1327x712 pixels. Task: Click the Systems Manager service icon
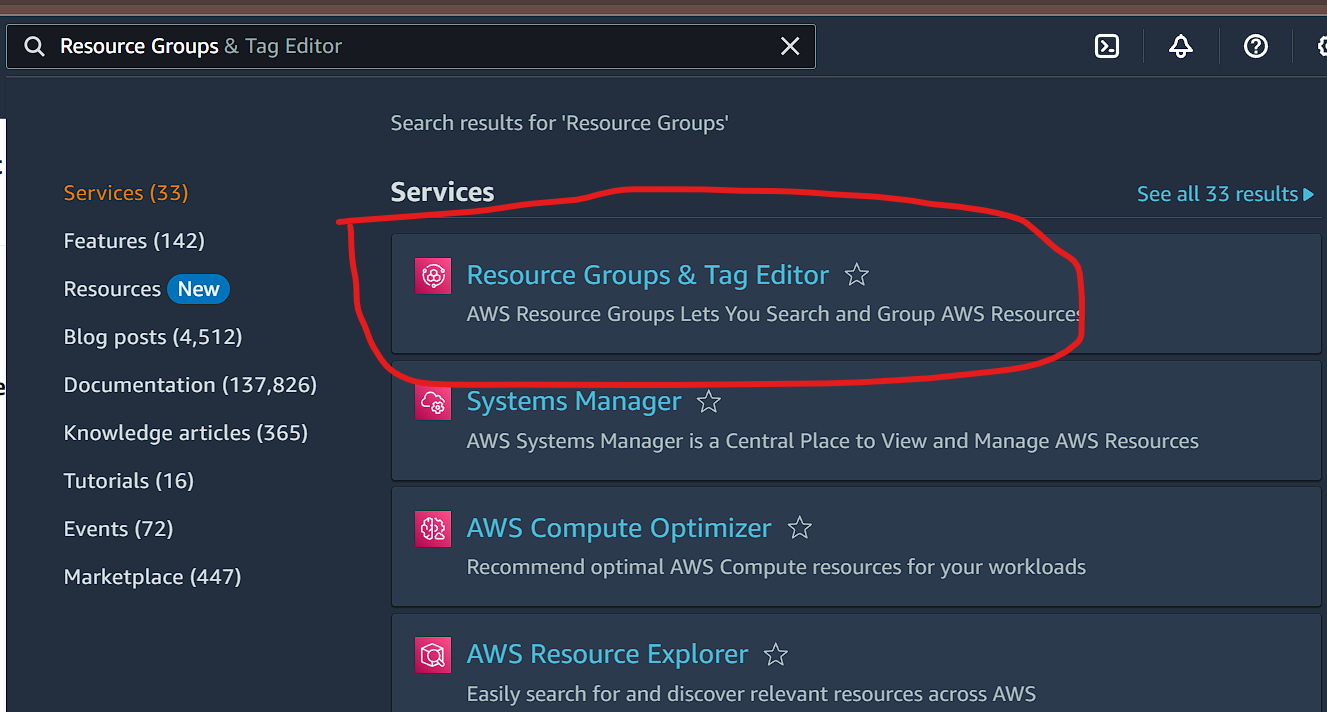[433, 402]
